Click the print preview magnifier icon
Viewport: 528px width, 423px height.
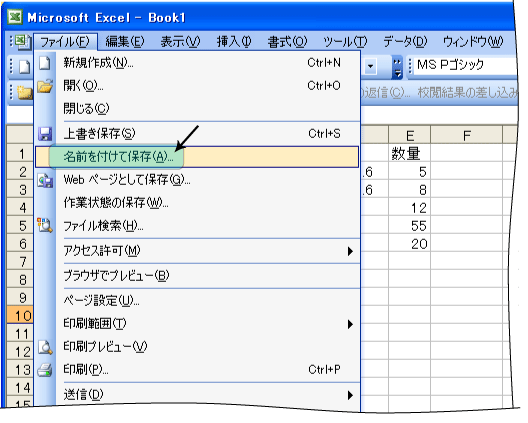click(45, 347)
